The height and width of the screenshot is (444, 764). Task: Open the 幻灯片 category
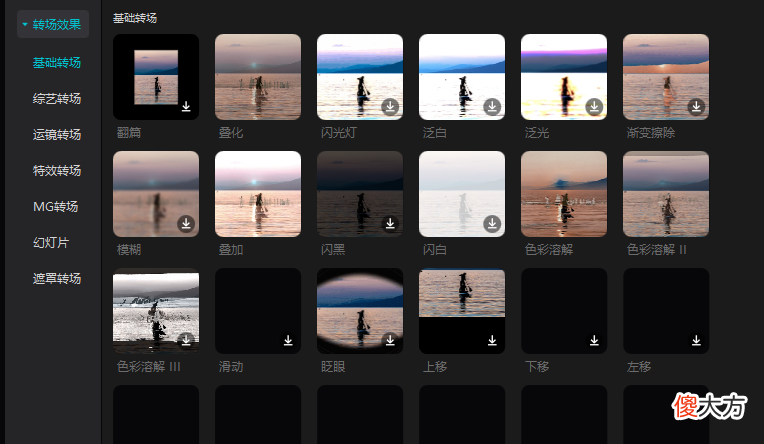pyautogui.click(x=51, y=243)
